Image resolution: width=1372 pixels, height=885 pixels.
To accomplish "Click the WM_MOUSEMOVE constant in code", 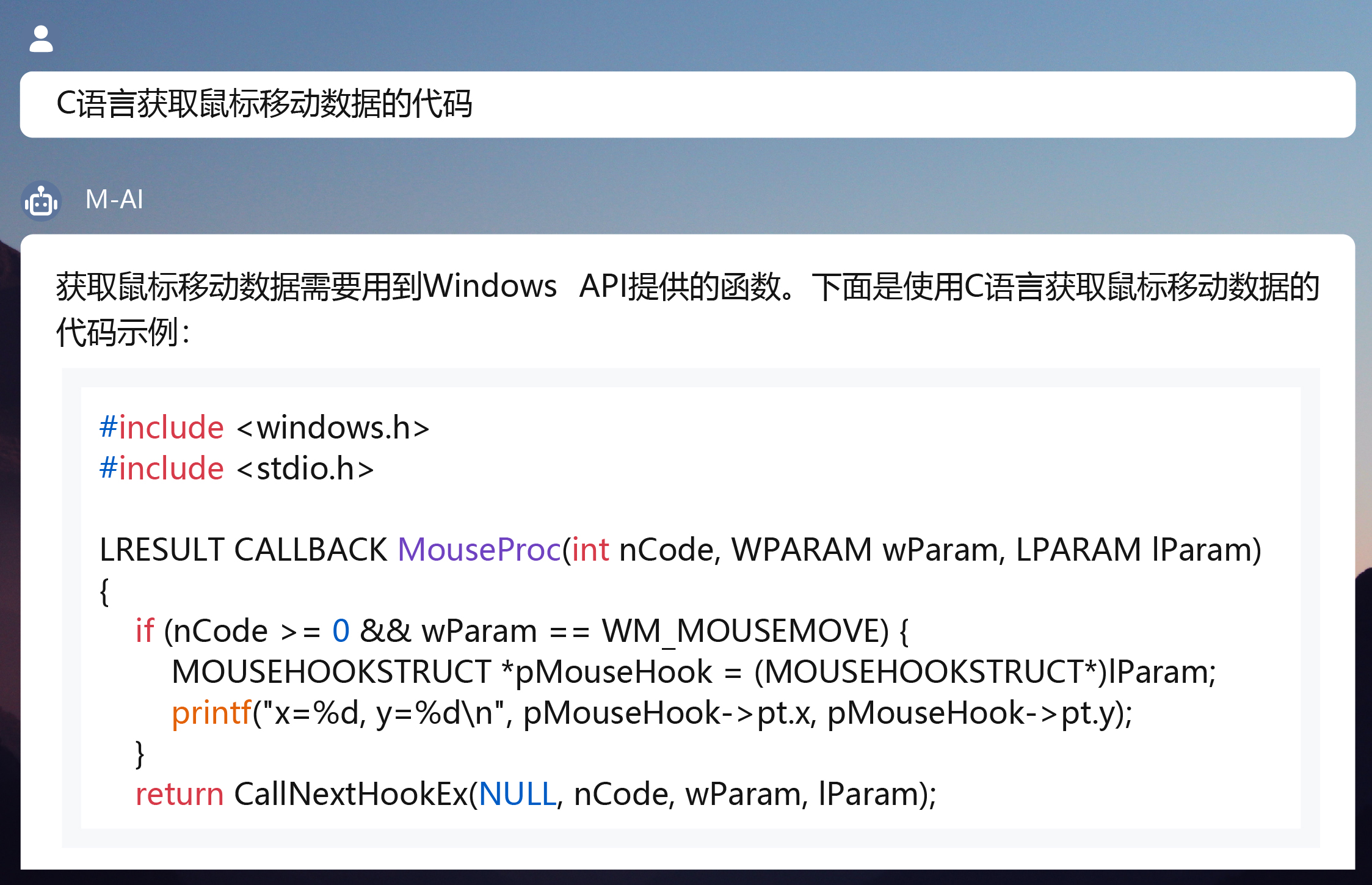I will (746, 631).
